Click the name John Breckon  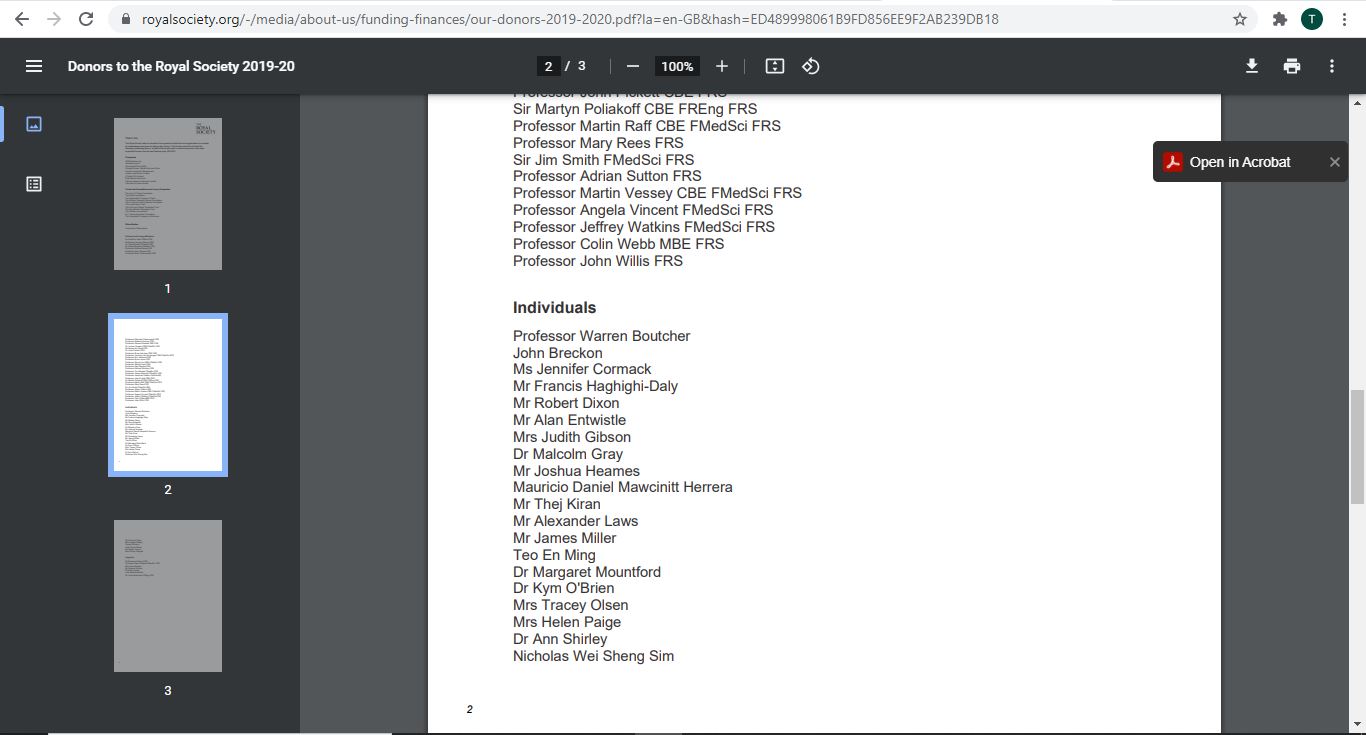coord(558,353)
